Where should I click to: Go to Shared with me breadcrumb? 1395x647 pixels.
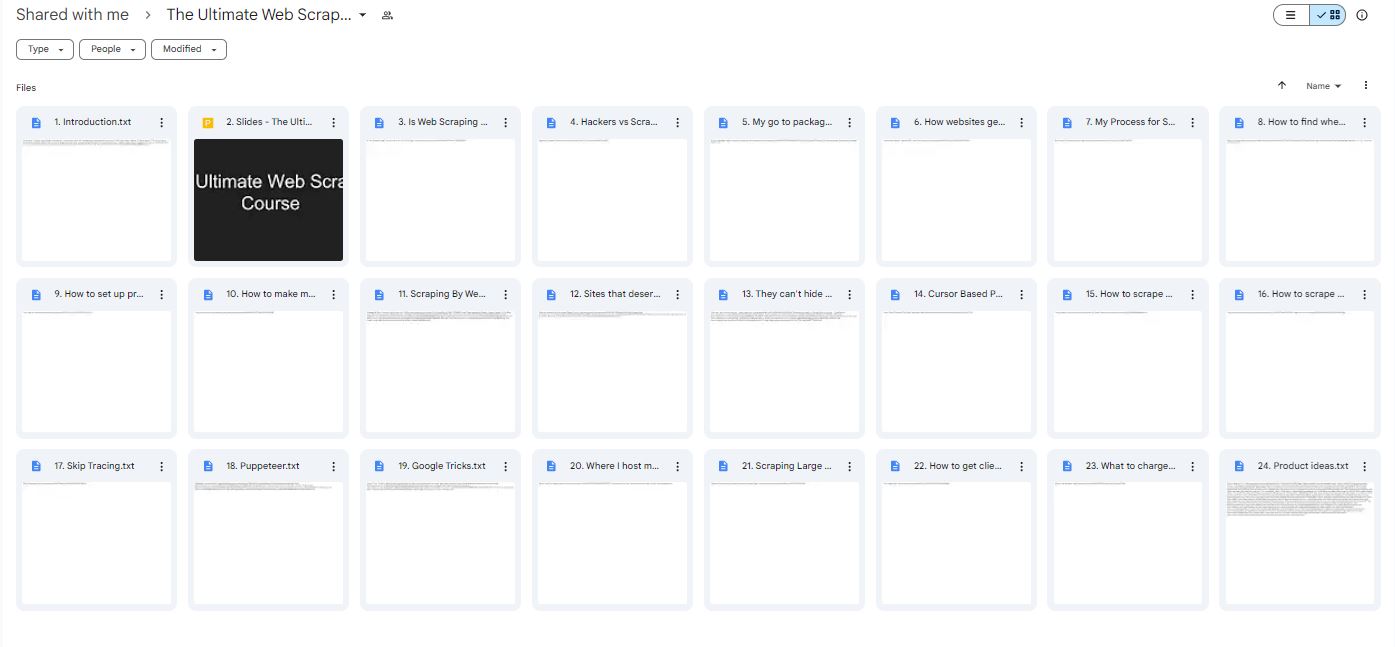pos(72,15)
